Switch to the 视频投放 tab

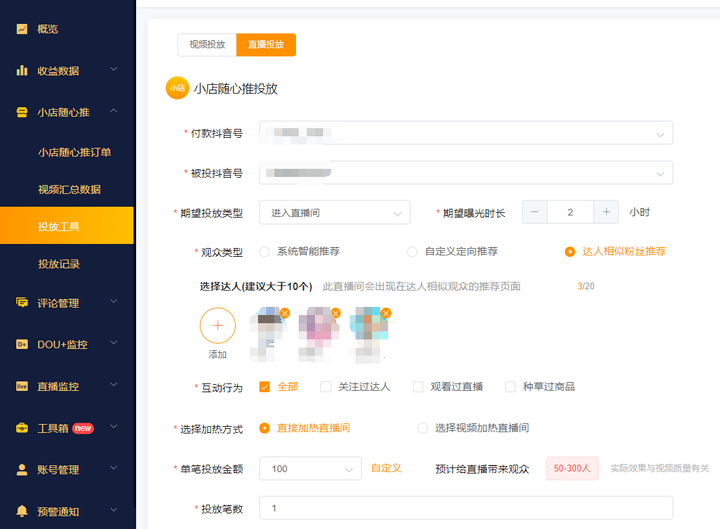click(x=207, y=45)
